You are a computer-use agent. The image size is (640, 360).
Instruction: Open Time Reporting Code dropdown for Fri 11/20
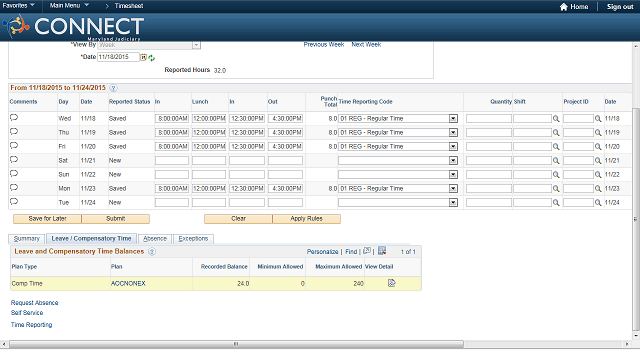click(x=453, y=147)
